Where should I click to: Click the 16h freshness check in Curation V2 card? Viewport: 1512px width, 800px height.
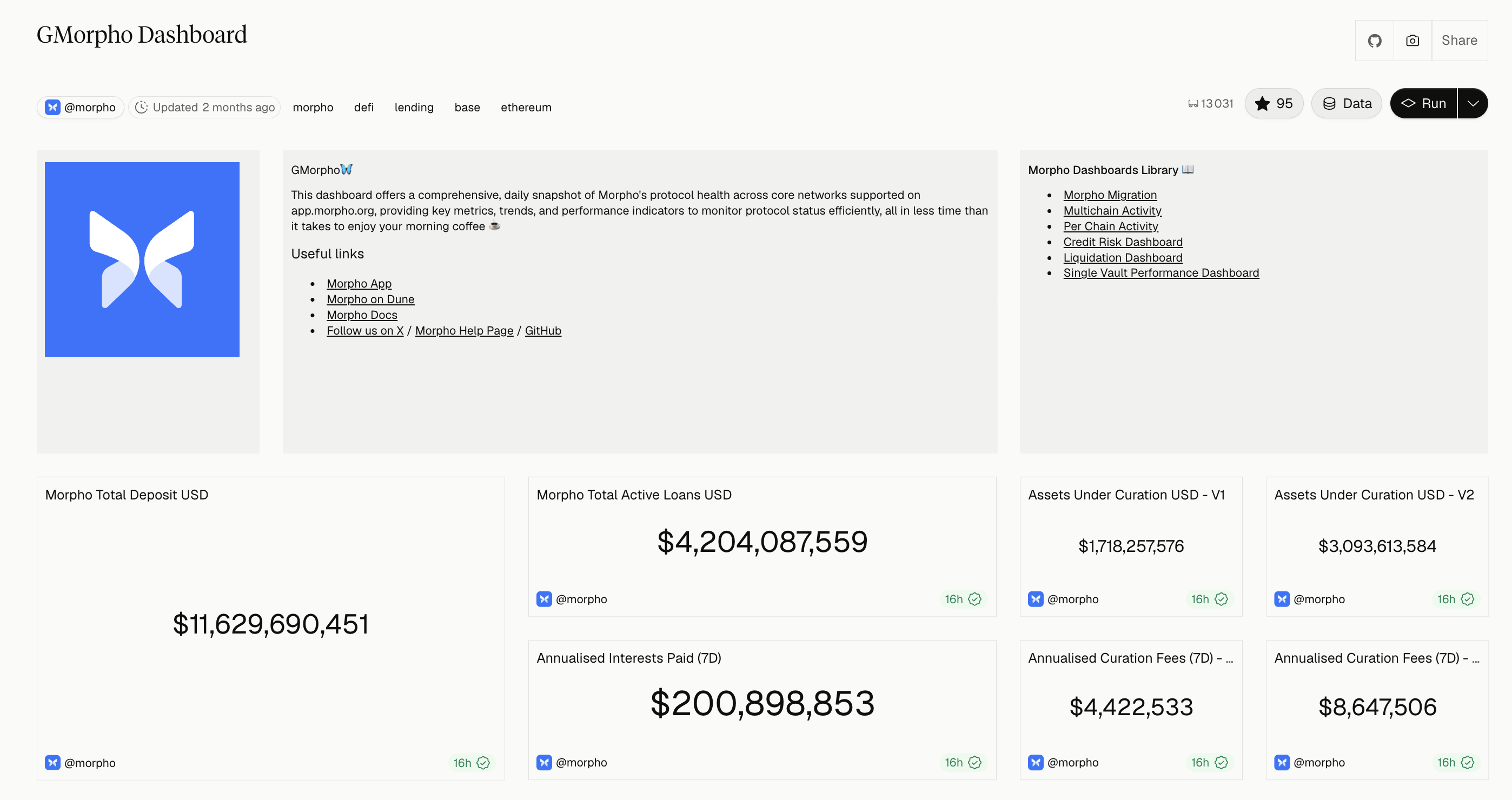(x=1456, y=599)
